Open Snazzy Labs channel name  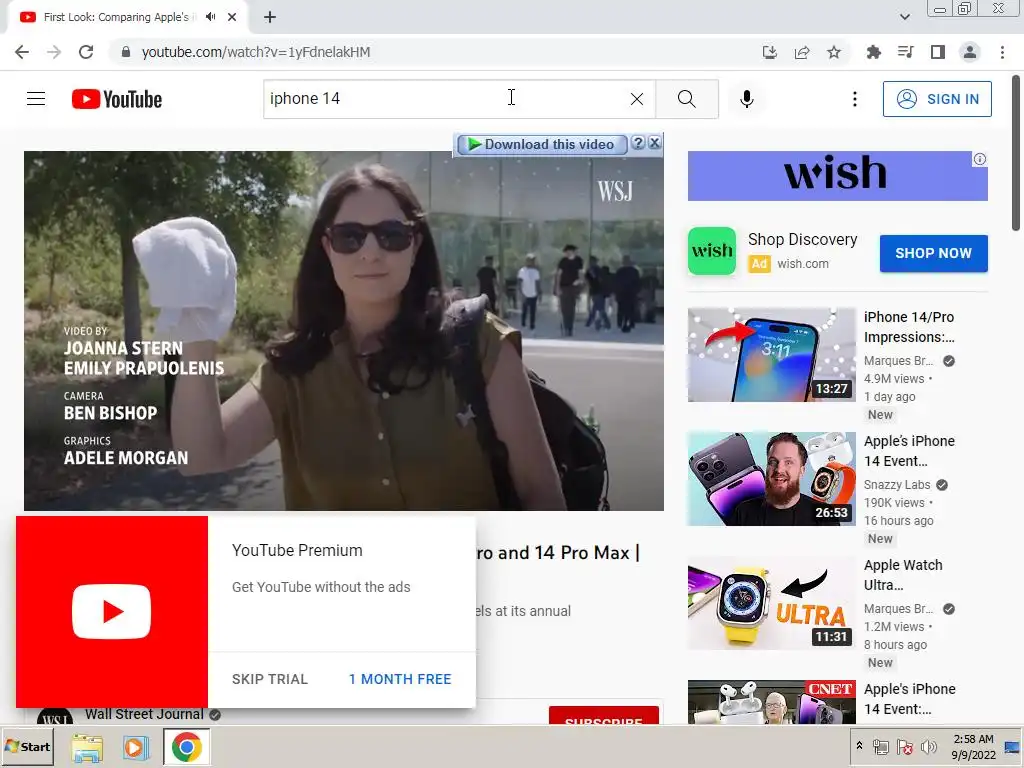(x=897, y=485)
